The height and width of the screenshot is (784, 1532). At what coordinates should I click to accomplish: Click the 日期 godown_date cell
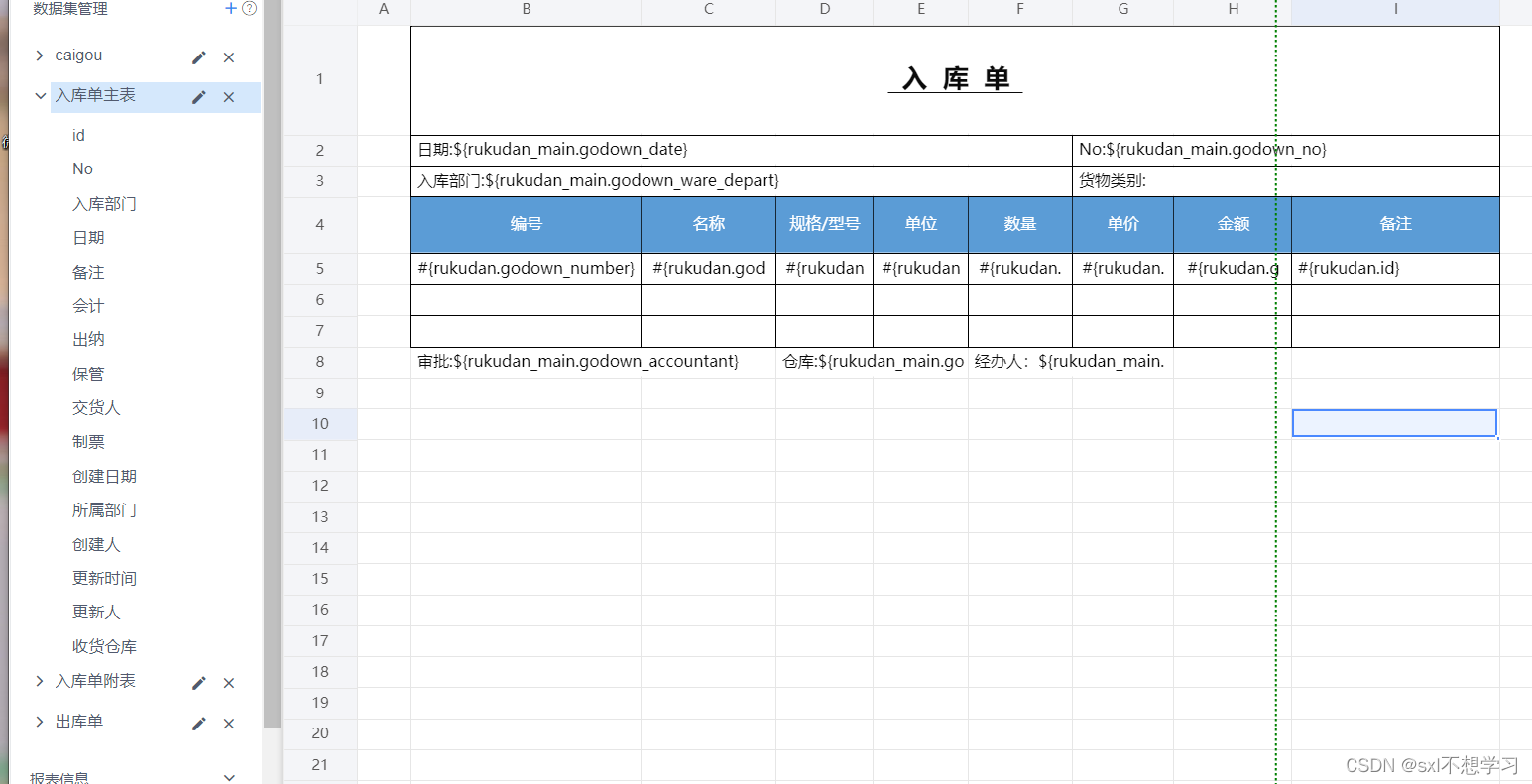tap(741, 150)
